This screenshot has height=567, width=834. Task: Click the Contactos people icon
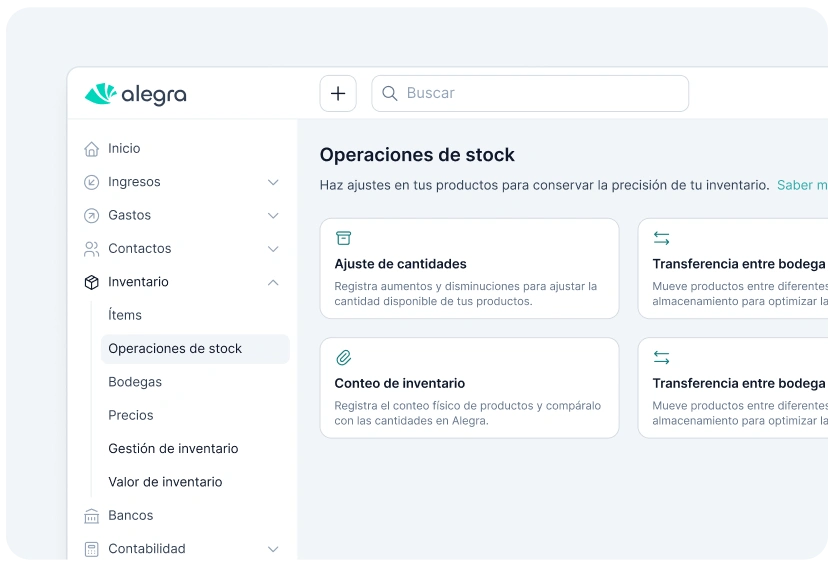click(x=91, y=249)
